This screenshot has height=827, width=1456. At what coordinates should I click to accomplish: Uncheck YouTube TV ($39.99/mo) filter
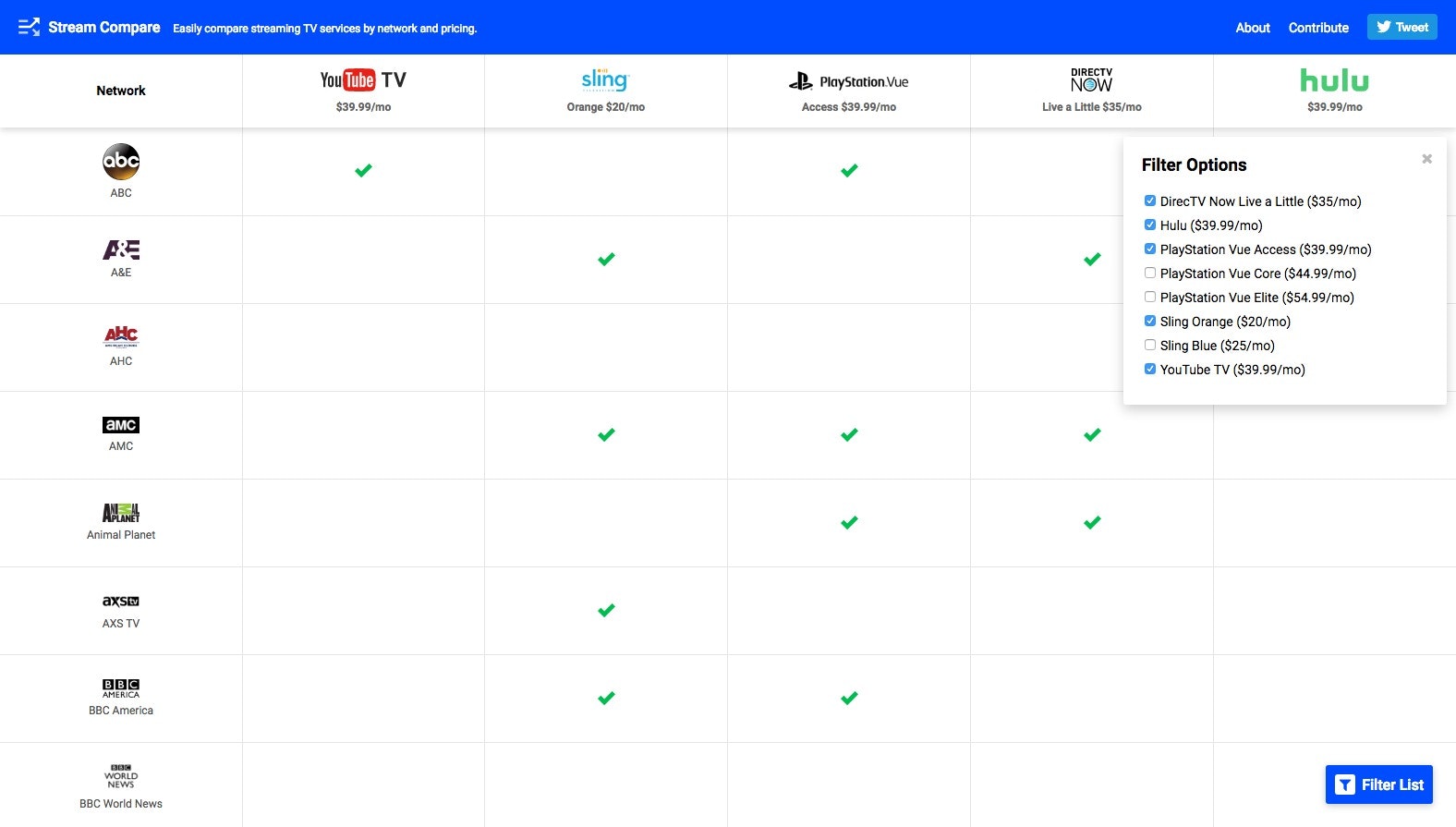pyautogui.click(x=1150, y=369)
